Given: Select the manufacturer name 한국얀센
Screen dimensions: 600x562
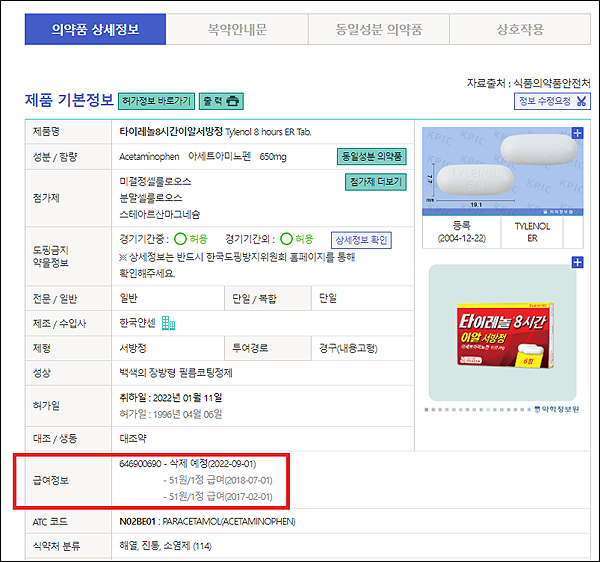Looking at the screenshot, I should click(x=137, y=323).
